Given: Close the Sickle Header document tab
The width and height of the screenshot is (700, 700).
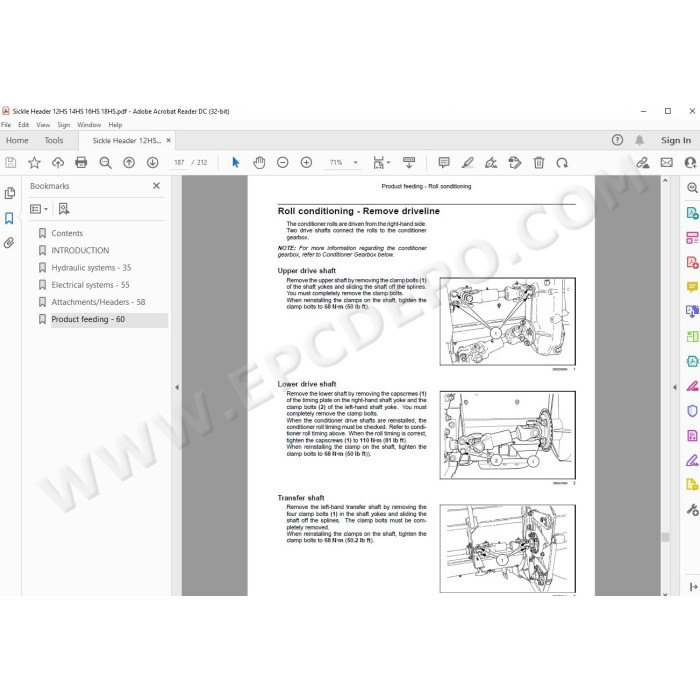Looking at the screenshot, I should (x=168, y=140).
